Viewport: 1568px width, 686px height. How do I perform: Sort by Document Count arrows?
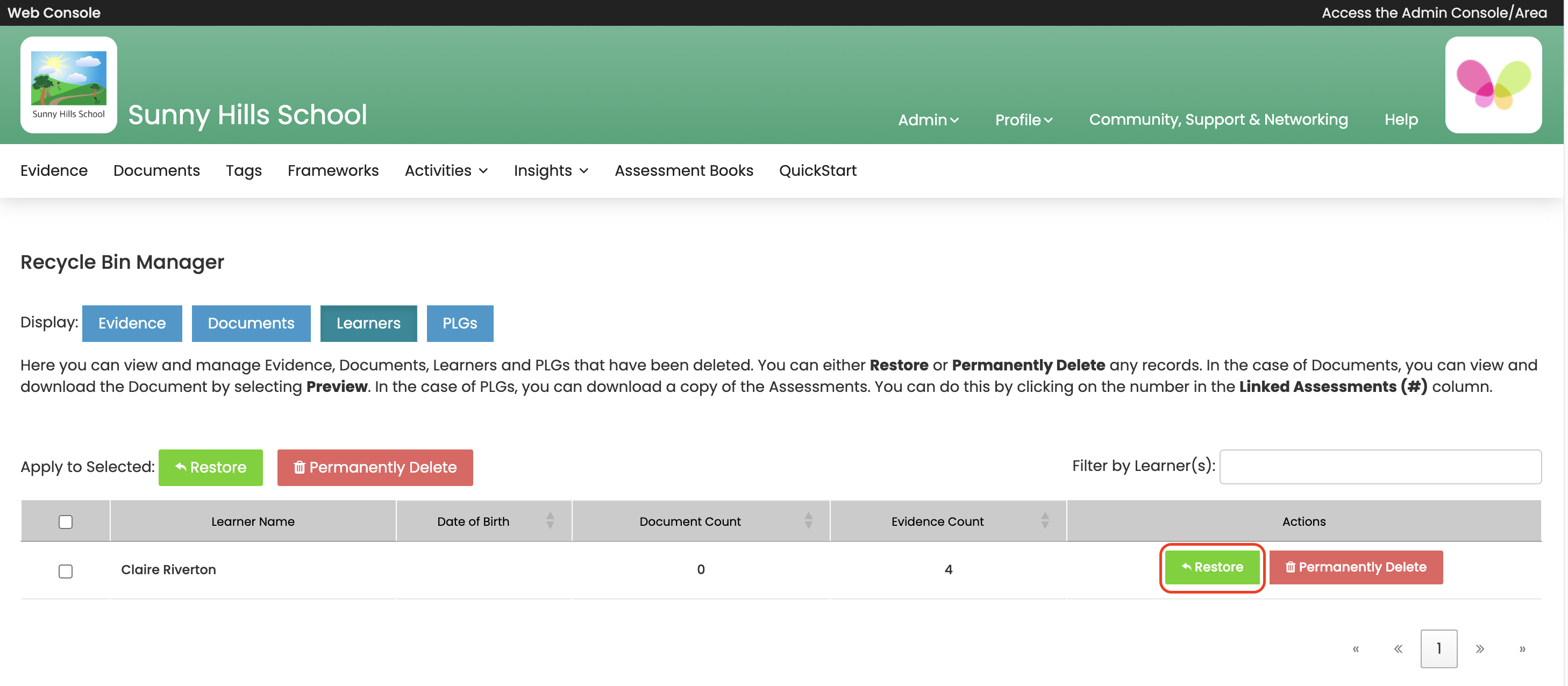(x=808, y=520)
